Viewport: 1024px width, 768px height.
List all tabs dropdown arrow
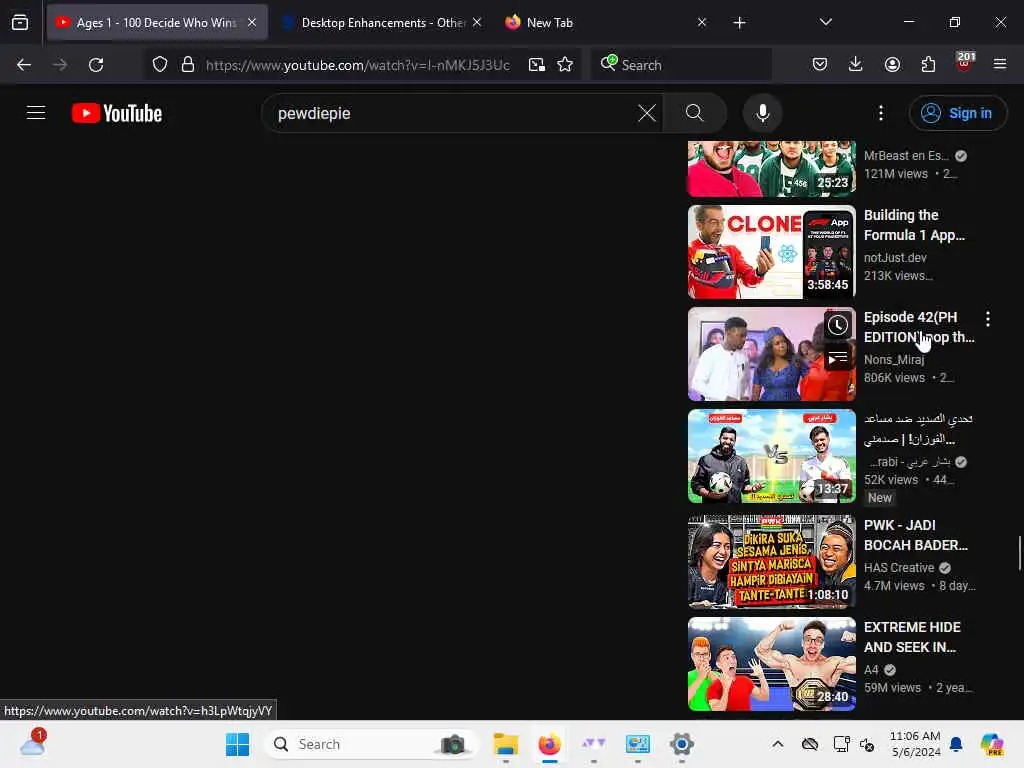click(x=825, y=22)
